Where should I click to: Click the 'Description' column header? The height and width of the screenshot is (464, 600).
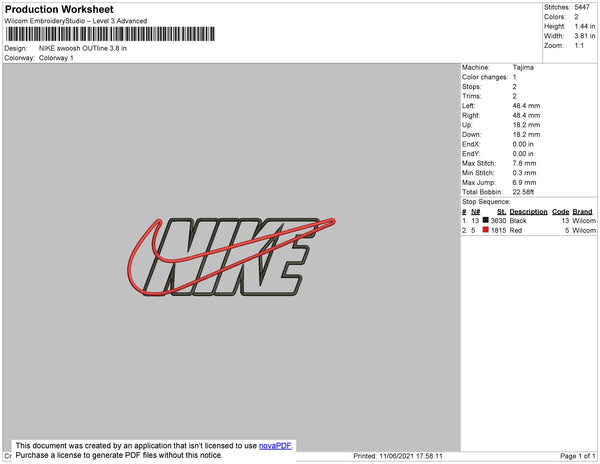click(x=528, y=212)
